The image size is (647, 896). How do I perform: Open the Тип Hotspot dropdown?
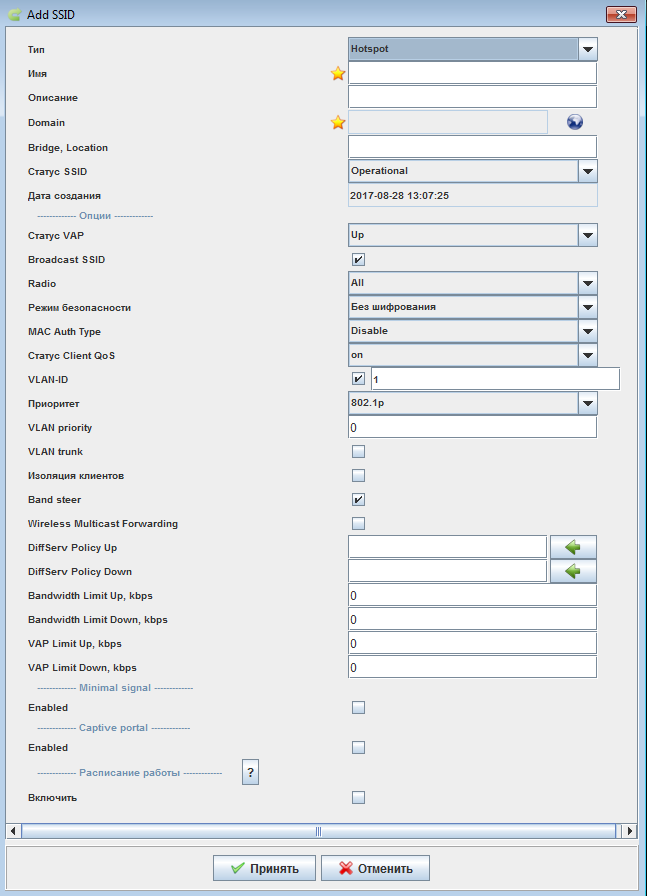click(x=587, y=49)
